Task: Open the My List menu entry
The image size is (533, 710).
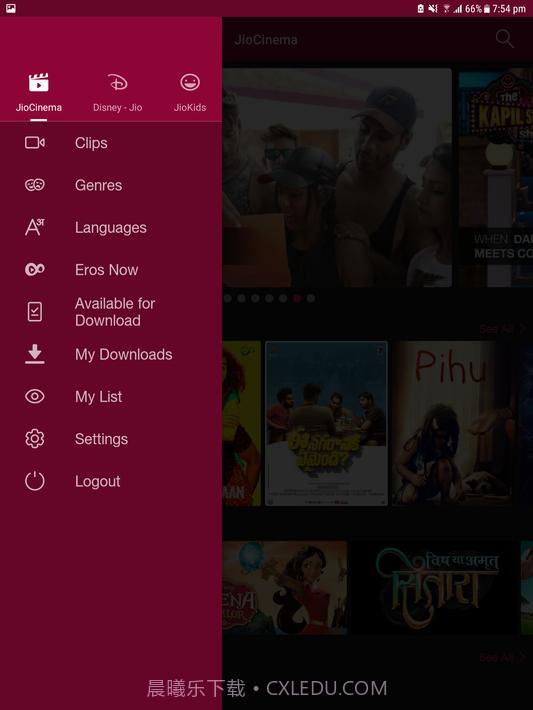Action: tap(111, 397)
